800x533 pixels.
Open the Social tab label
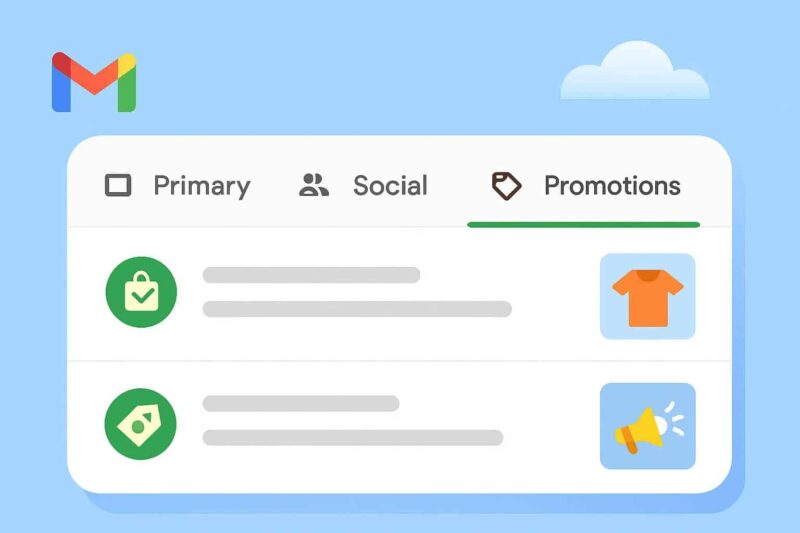click(390, 186)
